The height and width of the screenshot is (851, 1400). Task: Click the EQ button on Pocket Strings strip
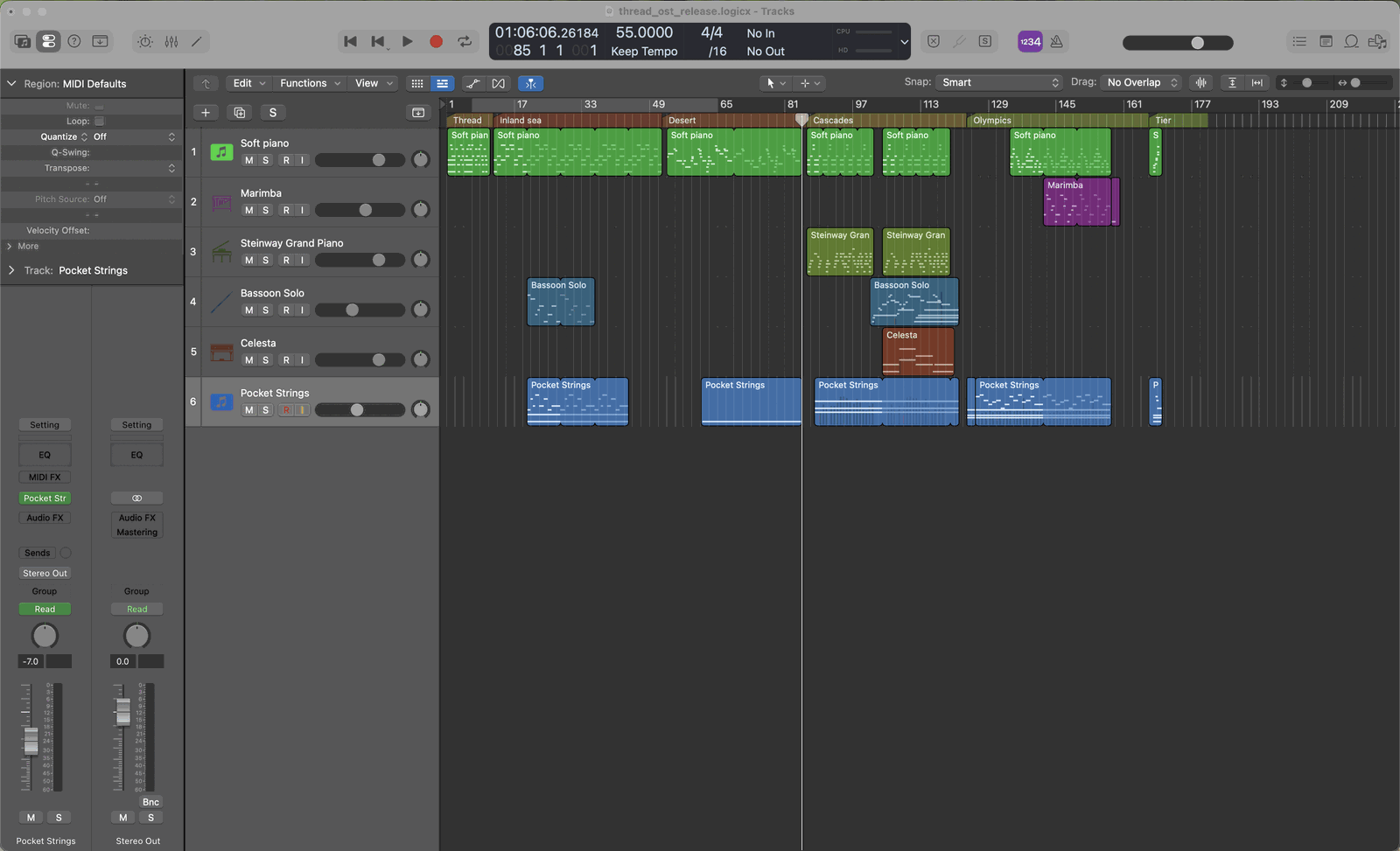pos(45,455)
